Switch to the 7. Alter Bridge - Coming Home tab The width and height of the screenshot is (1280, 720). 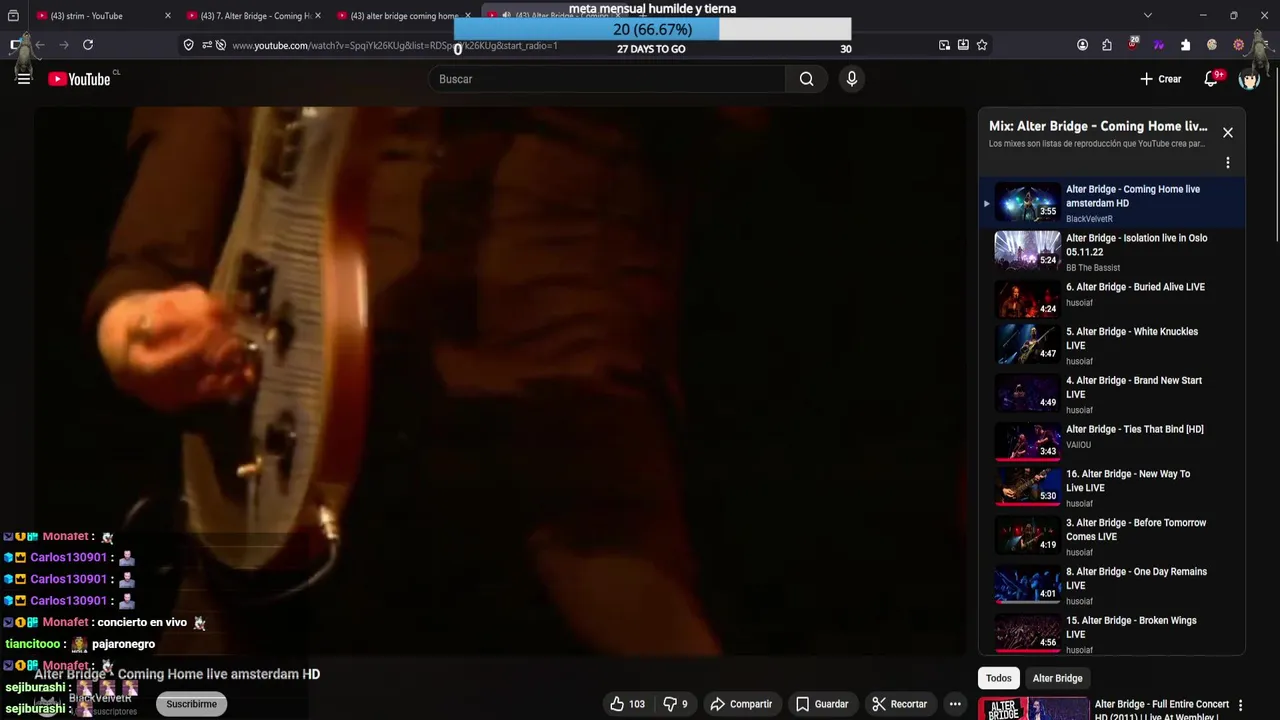pyautogui.click(x=255, y=16)
